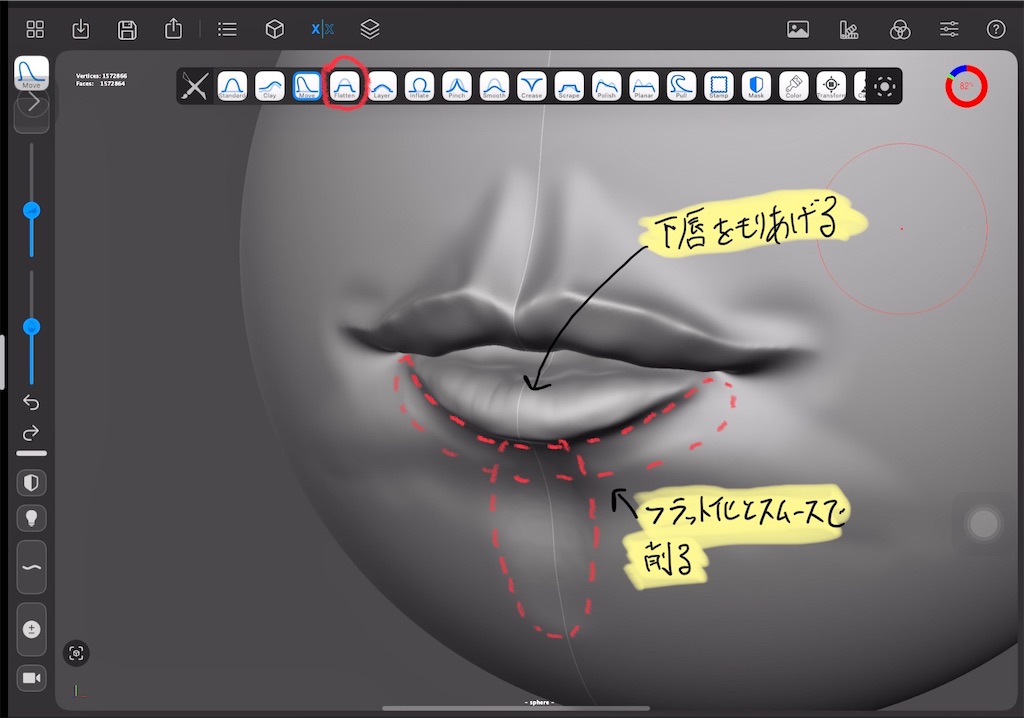Select the Pinch brush tool
Viewport: 1024px width, 718px height.
(x=457, y=86)
